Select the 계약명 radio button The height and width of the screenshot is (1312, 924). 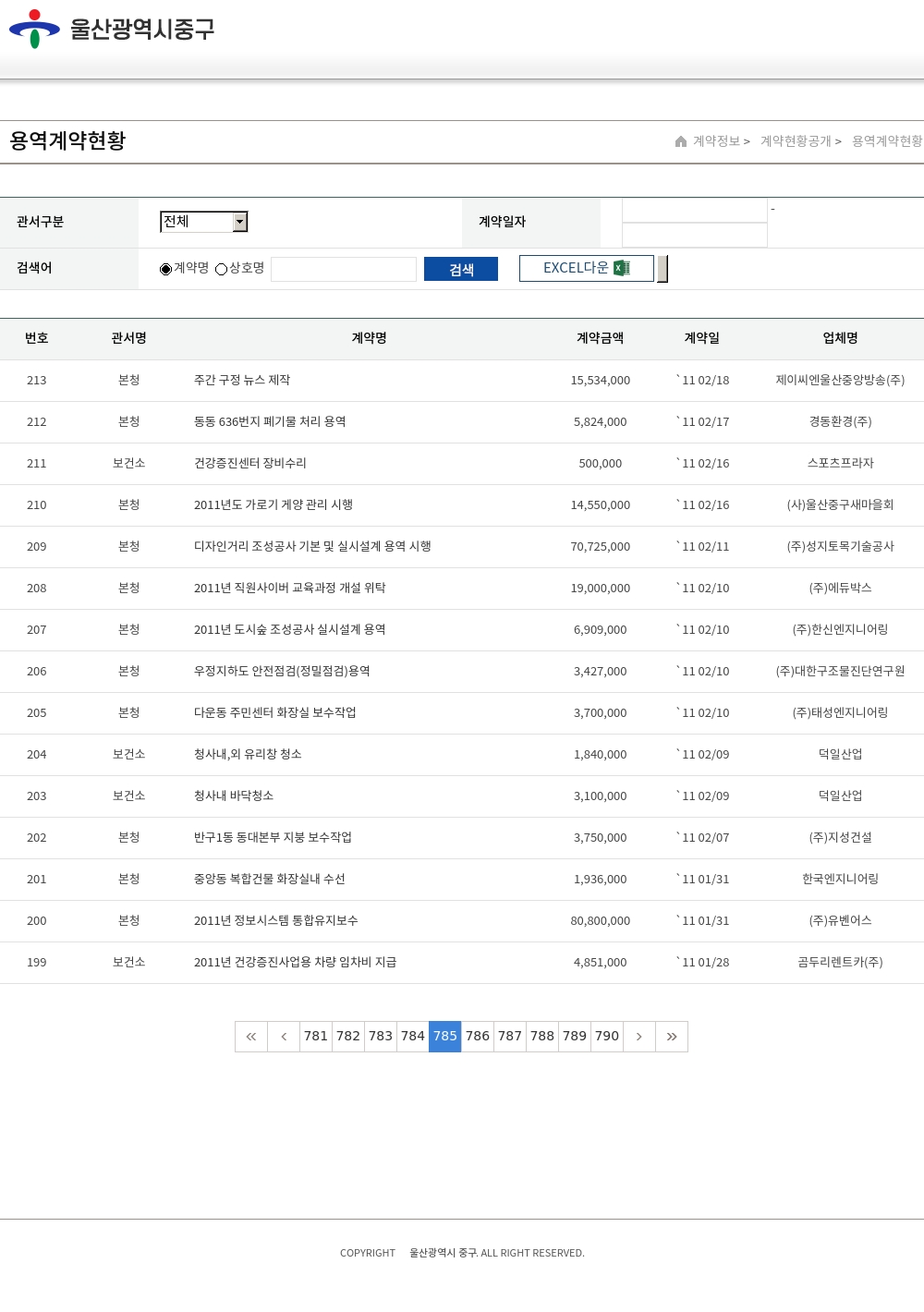(x=166, y=269)
